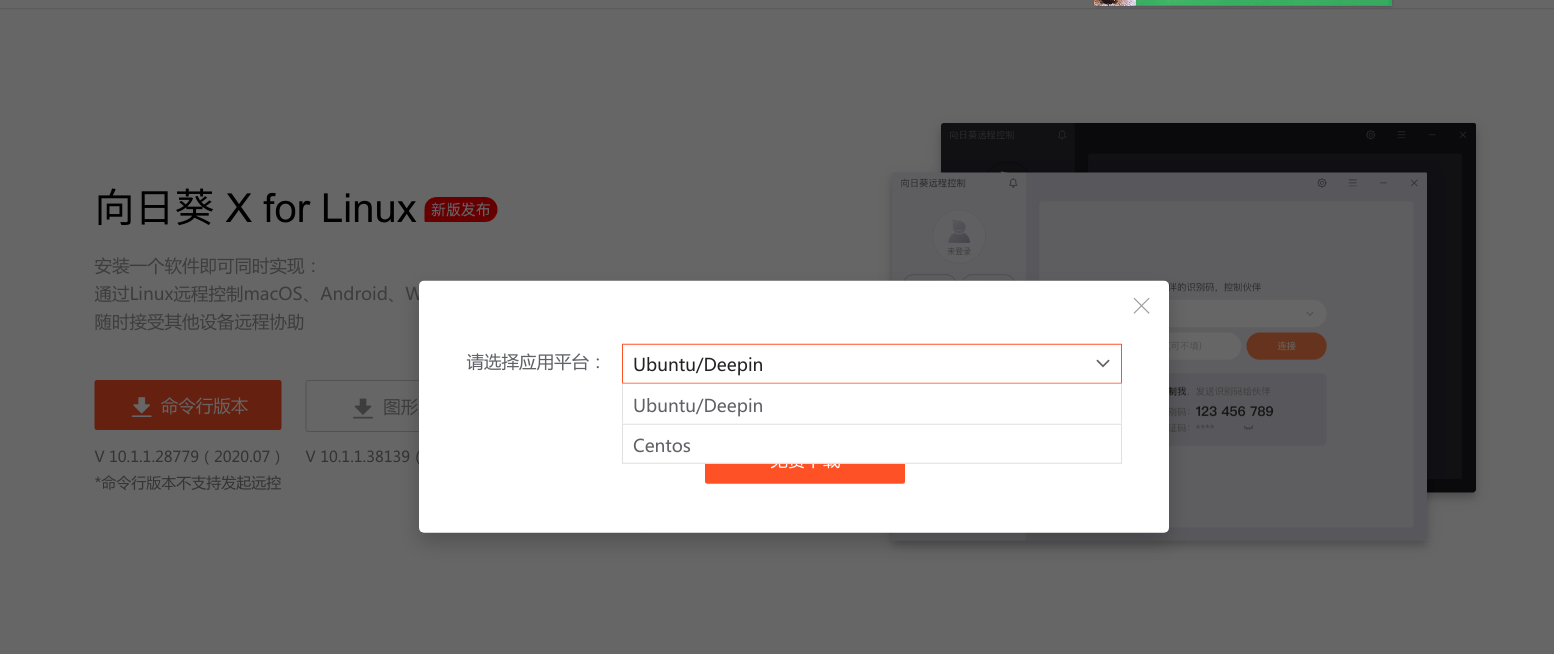This screenshot has height=654, width=1554.
Task: Click the orange download button in the dialog
Action: tap(804, 473)
